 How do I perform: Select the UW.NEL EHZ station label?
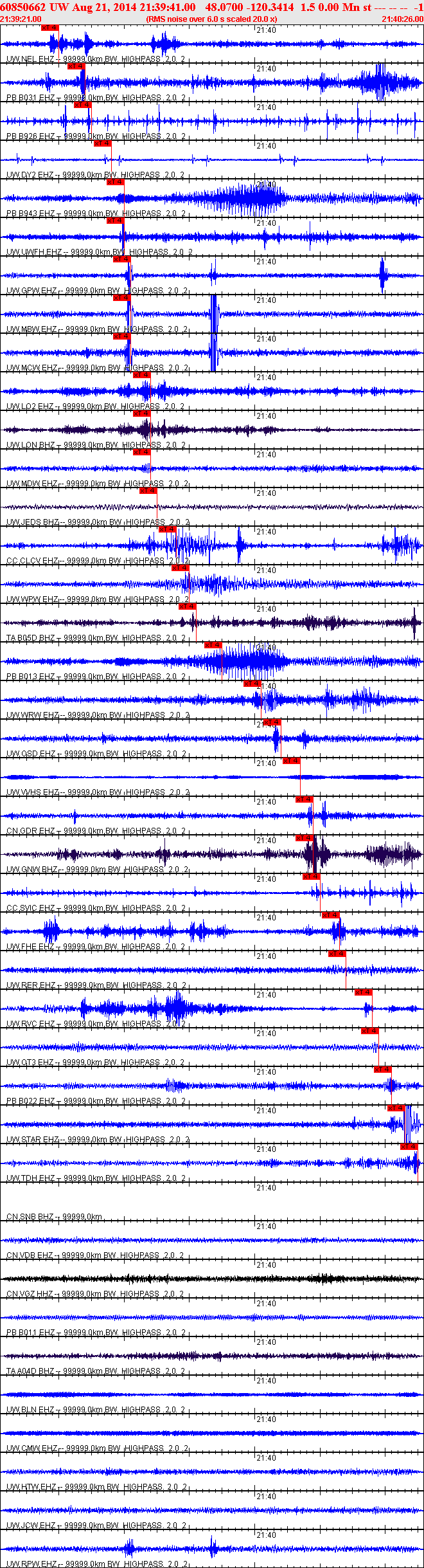click(30, 59)
